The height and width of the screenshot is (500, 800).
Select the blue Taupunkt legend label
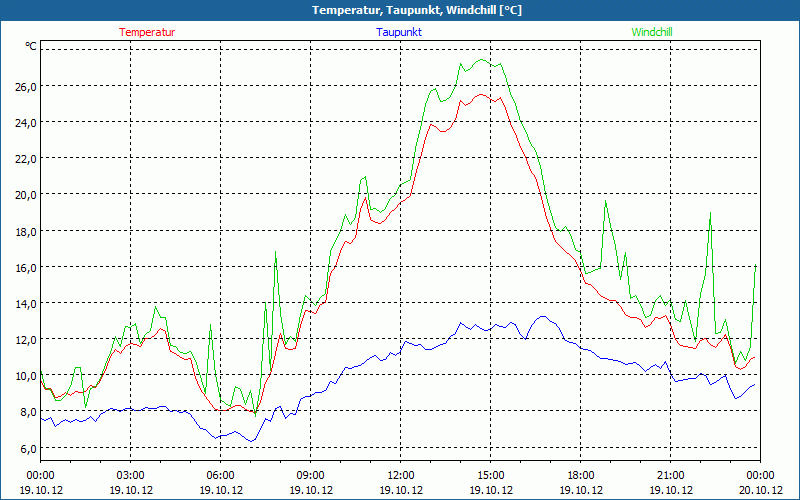399,32
